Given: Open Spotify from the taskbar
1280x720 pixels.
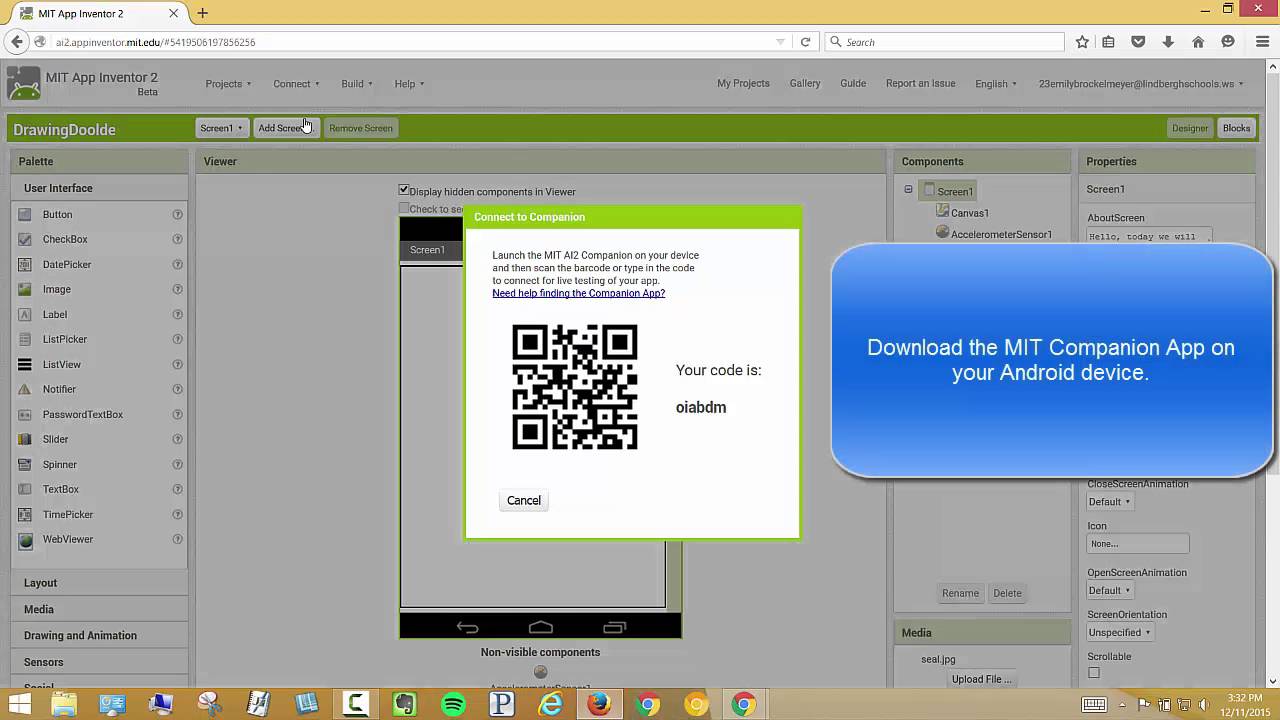Looking at the screenshot, I should point(453,704).
